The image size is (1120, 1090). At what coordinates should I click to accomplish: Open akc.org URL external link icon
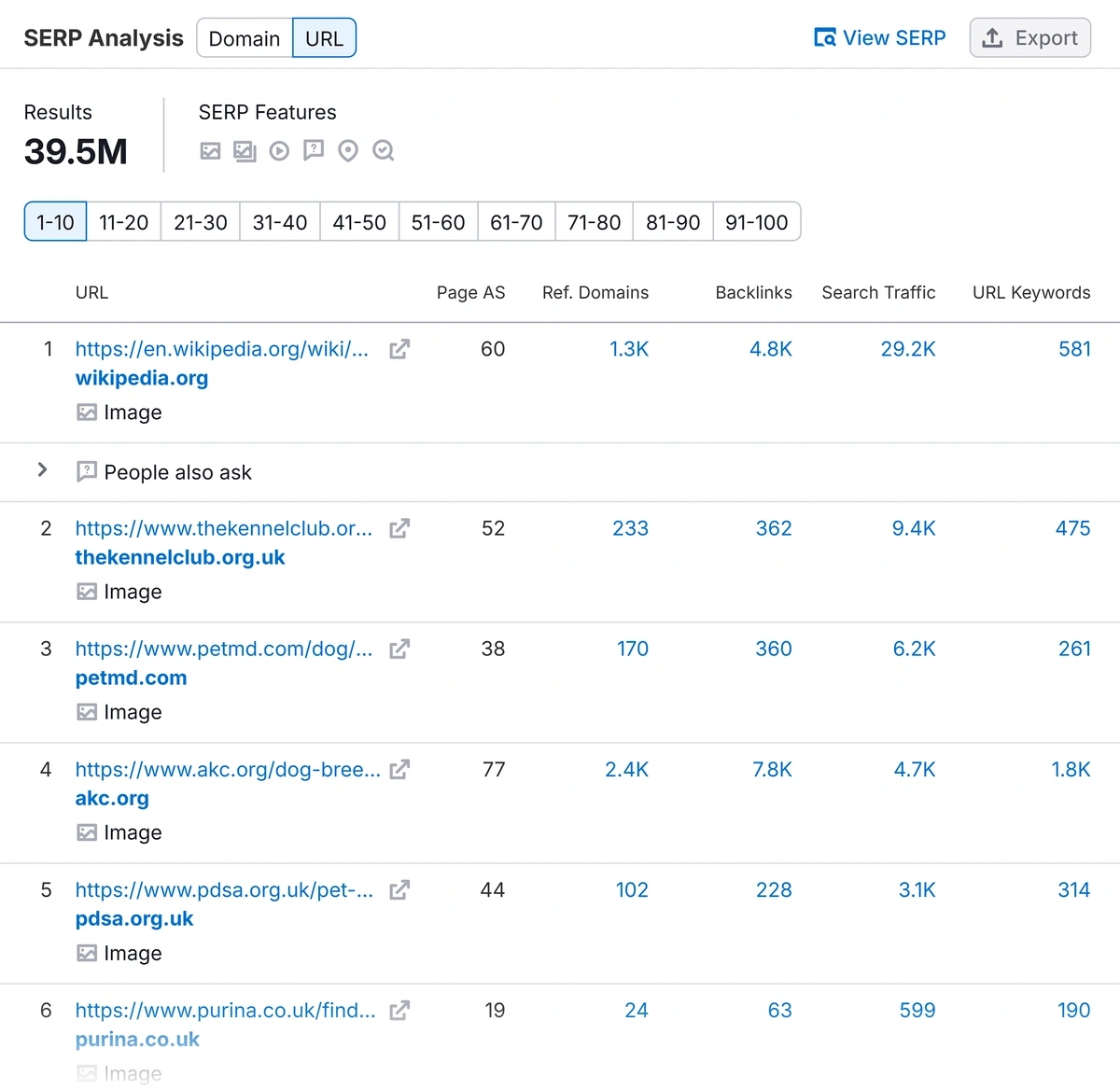pyautogui.click(x=399, y=769)
